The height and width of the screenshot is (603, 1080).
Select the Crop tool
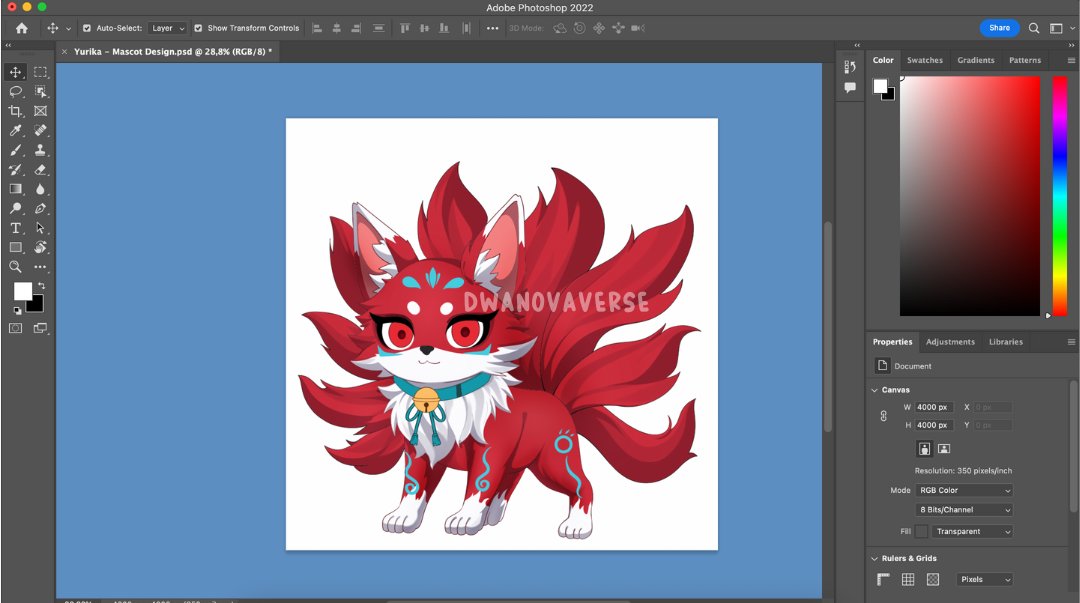tap(15, 111)
